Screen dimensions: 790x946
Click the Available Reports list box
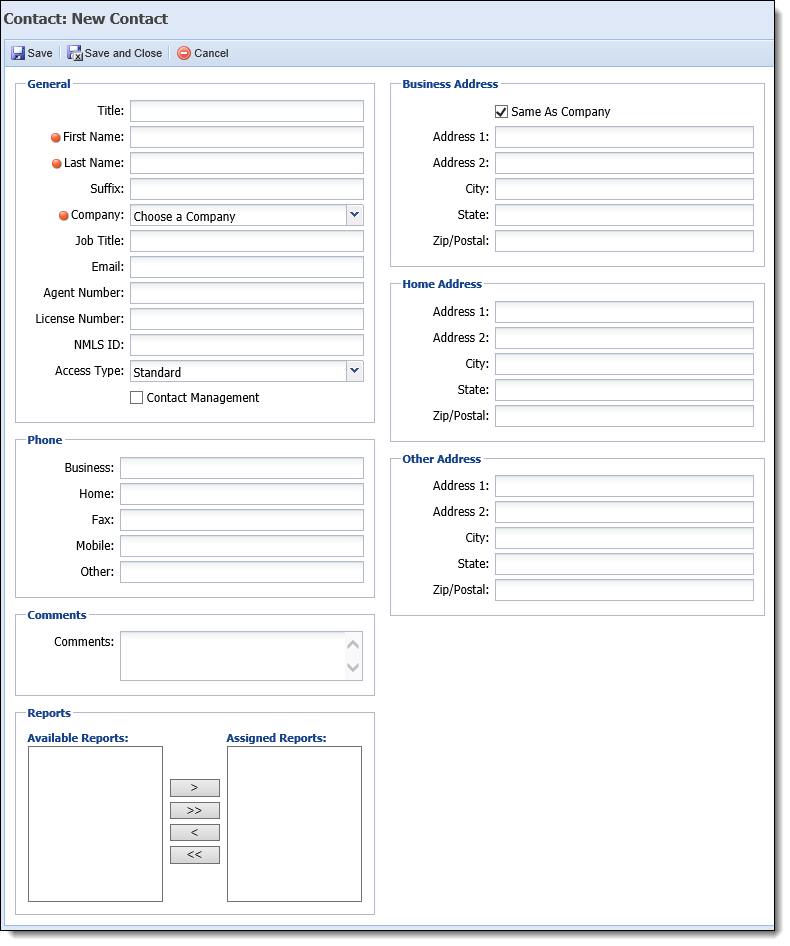click(95, 824)
